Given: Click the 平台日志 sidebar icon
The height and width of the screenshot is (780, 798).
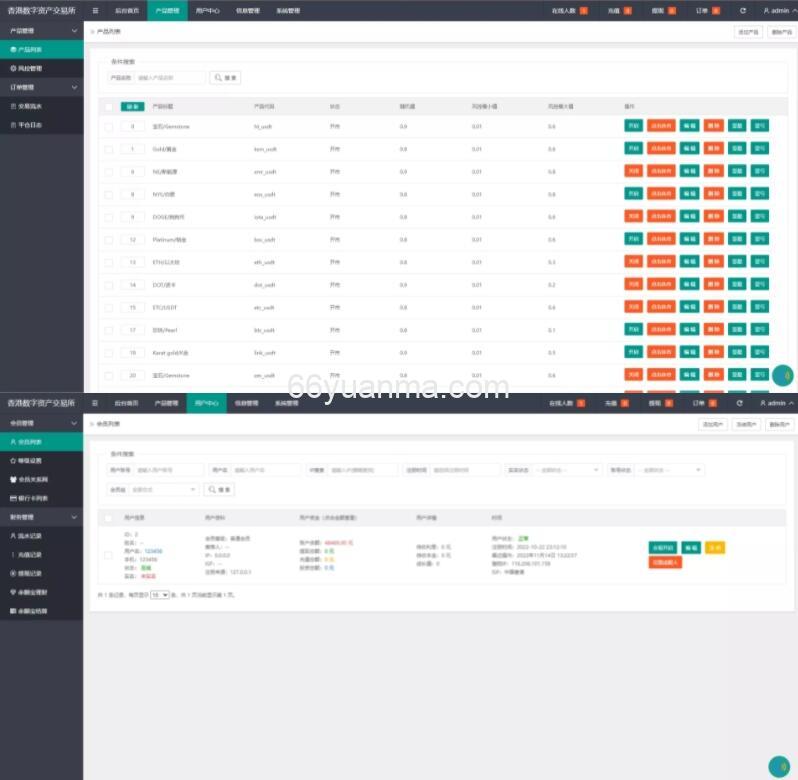Looking at the screenshot, I should [13, 125].
